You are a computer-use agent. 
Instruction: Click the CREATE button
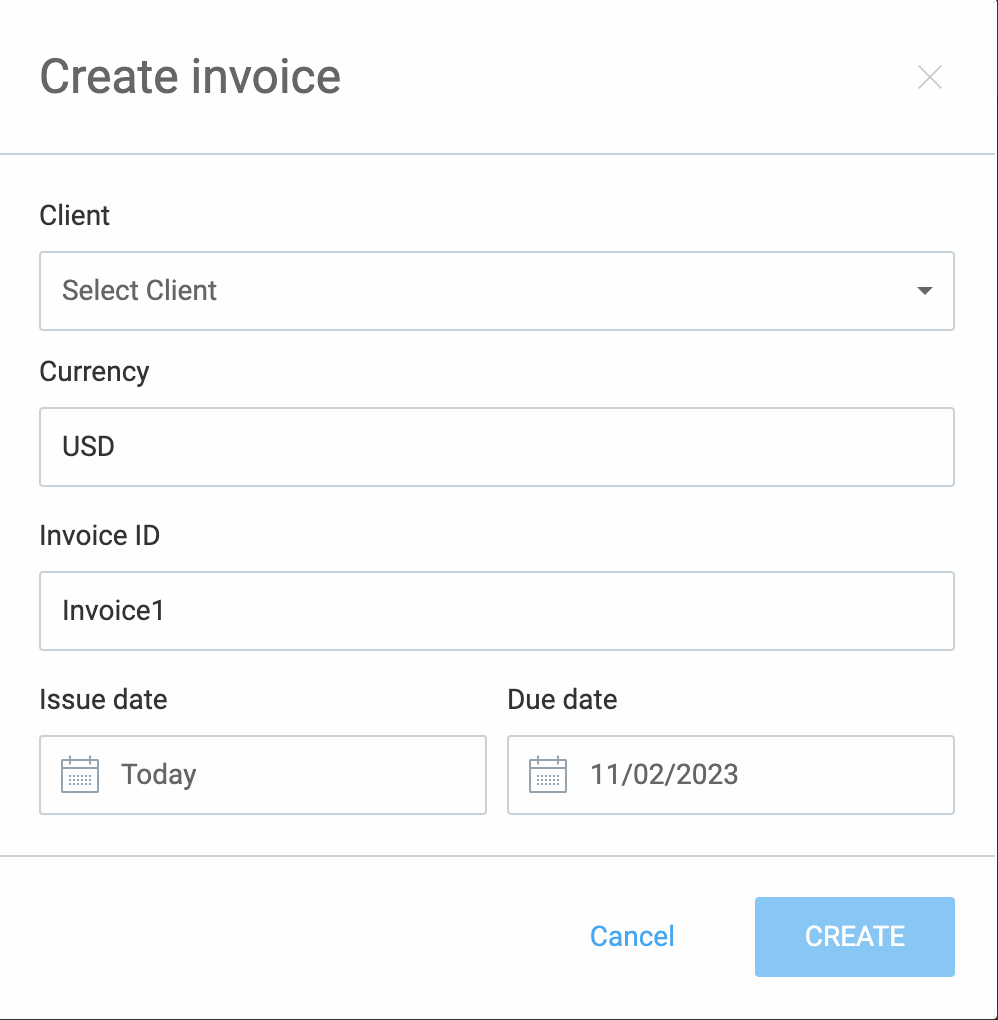coord(855,937)
